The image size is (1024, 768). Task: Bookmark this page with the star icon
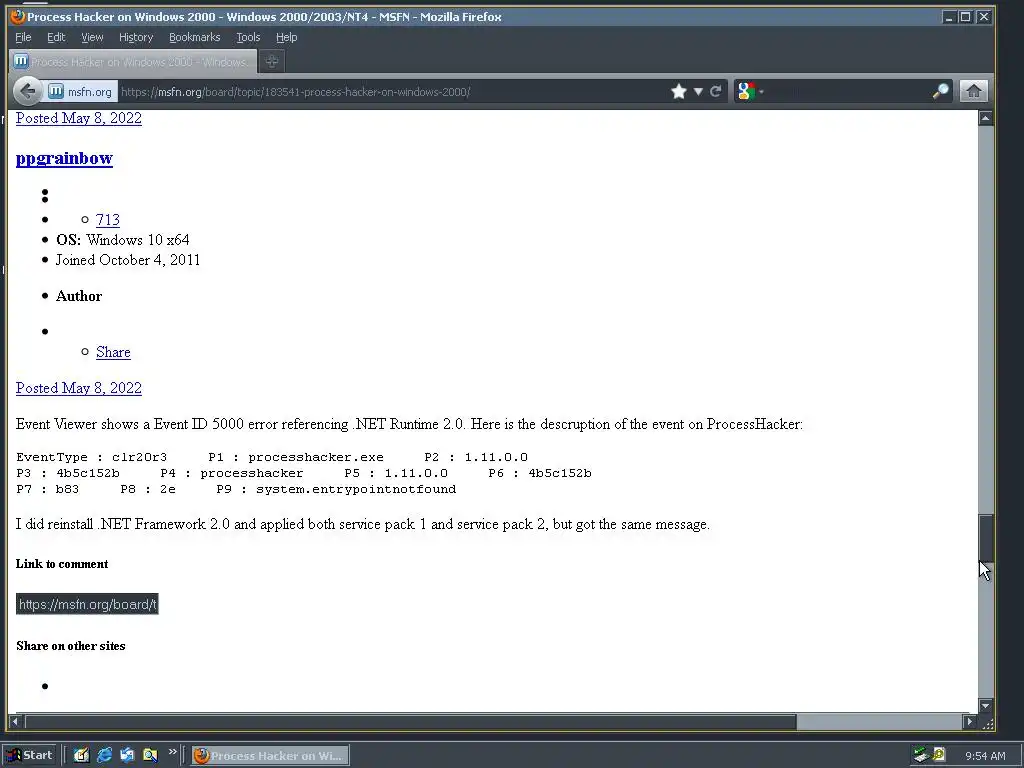click(679, 91)
